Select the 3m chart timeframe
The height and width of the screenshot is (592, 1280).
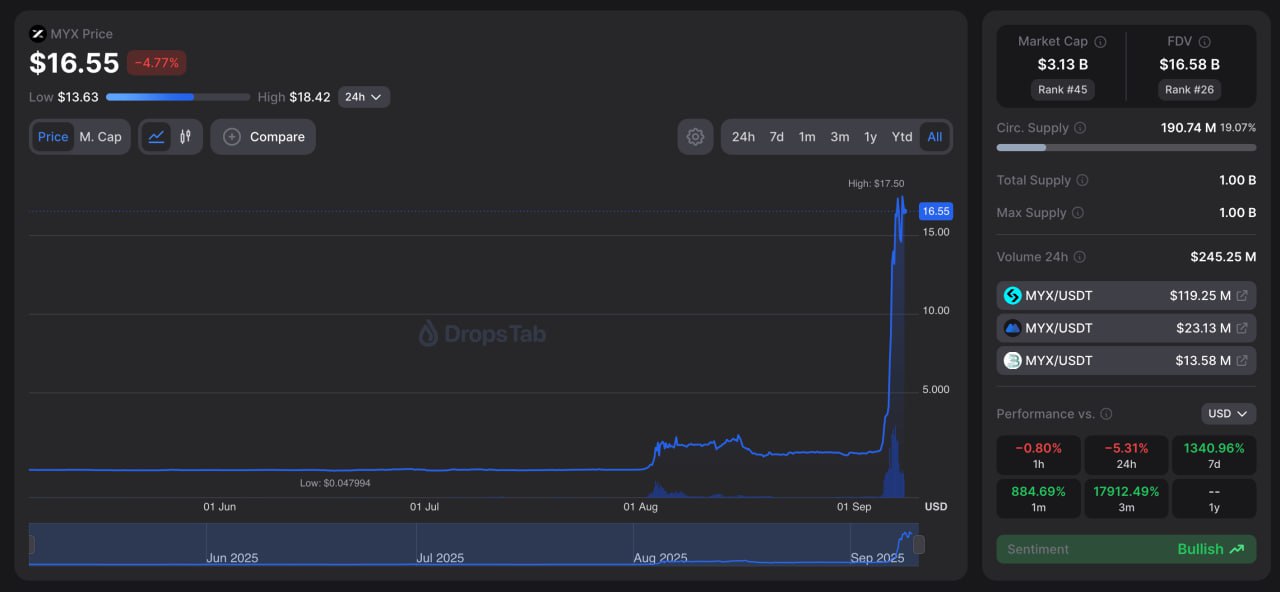840,137
